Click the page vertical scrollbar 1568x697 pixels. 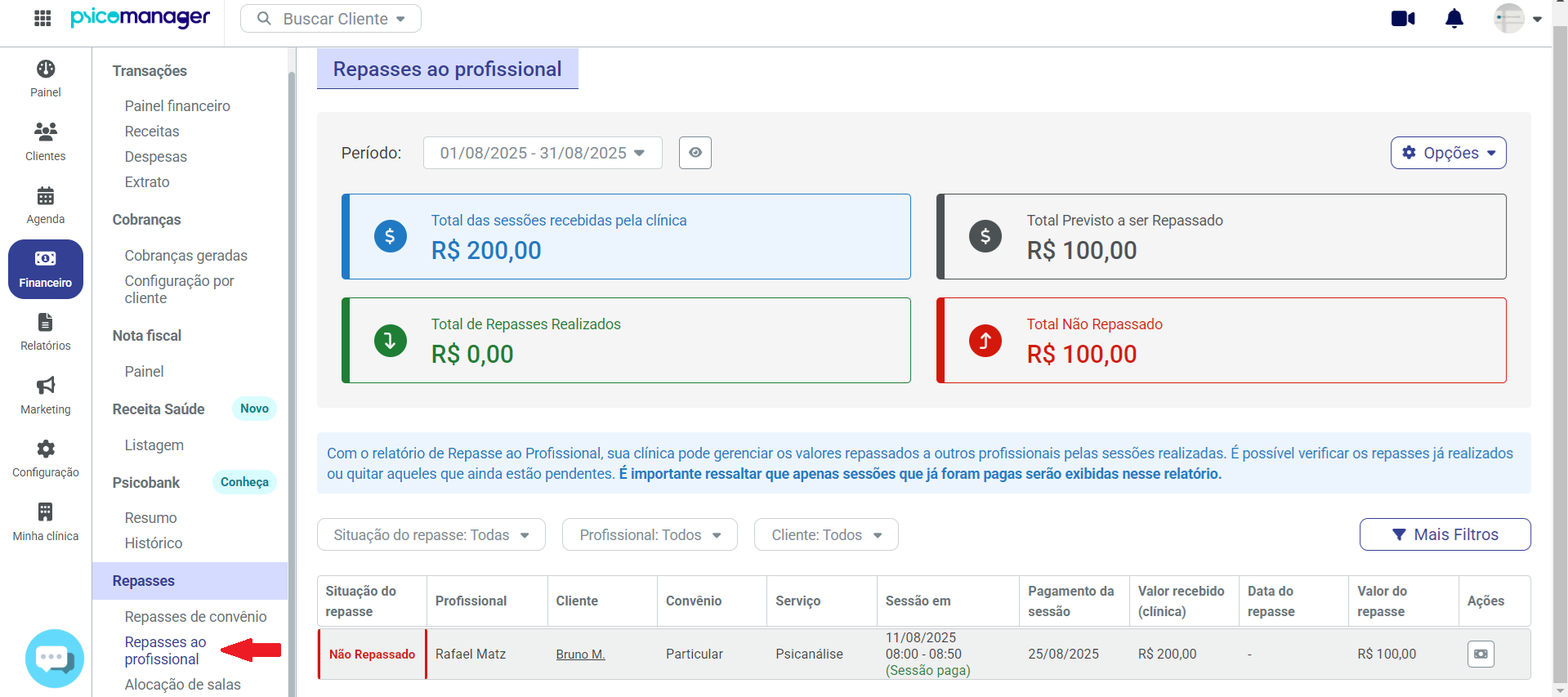[1561, 355]
